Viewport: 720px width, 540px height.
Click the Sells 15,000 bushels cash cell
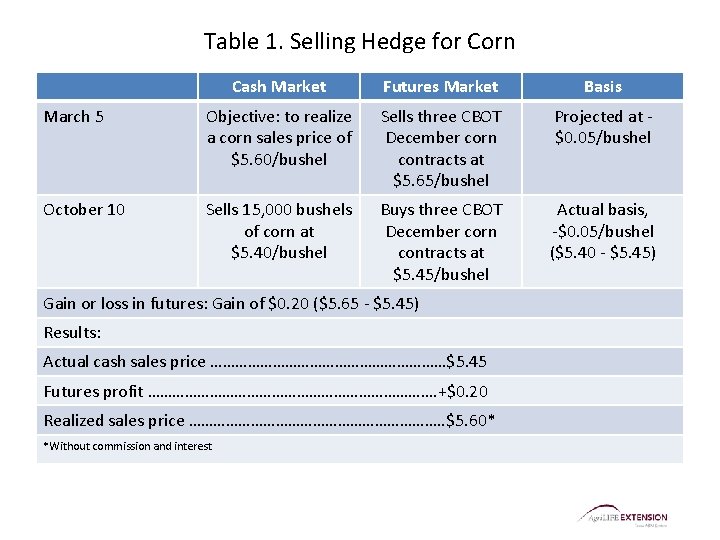pos(278,241)
